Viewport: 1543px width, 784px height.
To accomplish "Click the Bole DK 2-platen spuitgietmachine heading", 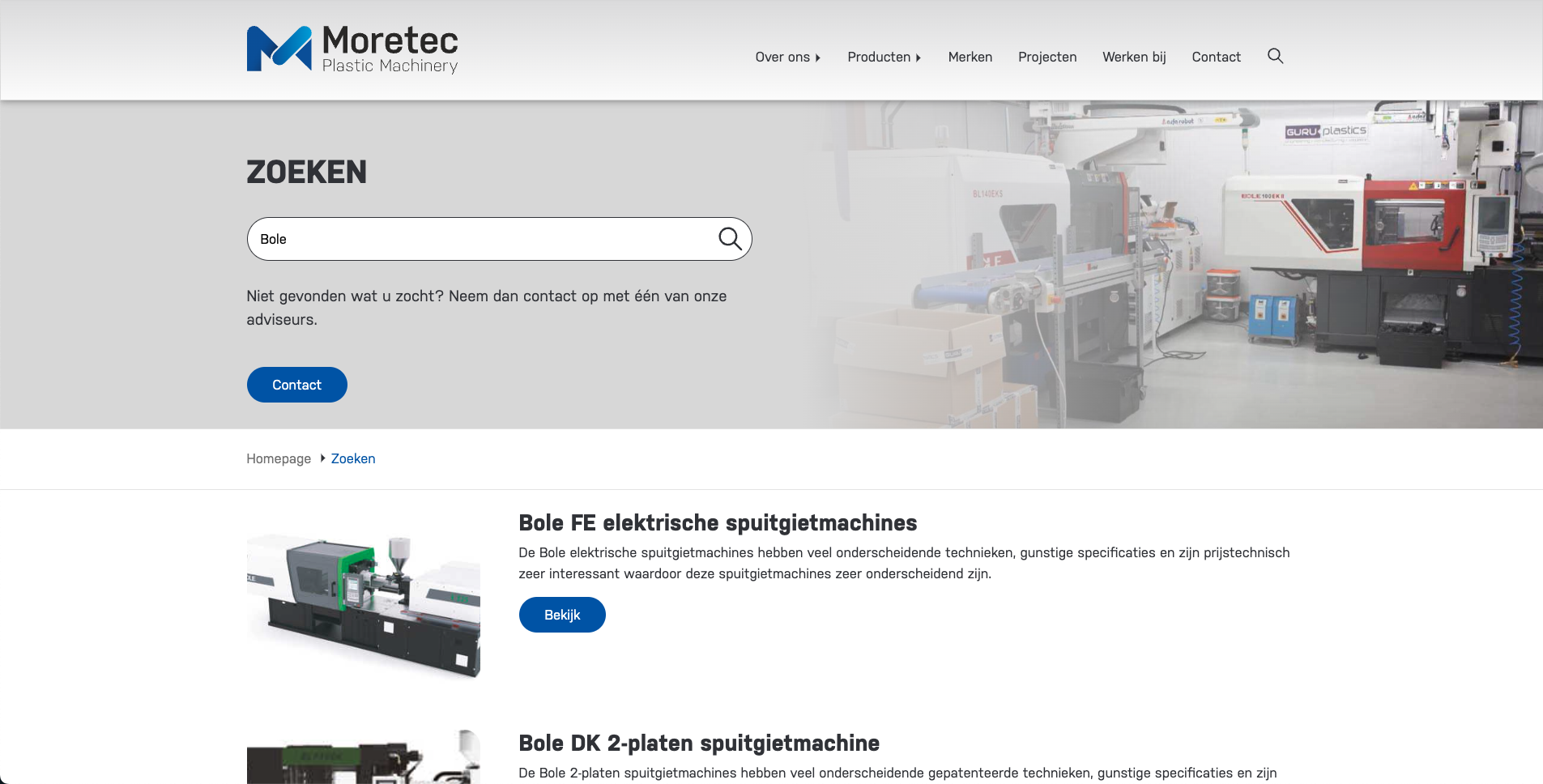I will click(x=698, y=744).
